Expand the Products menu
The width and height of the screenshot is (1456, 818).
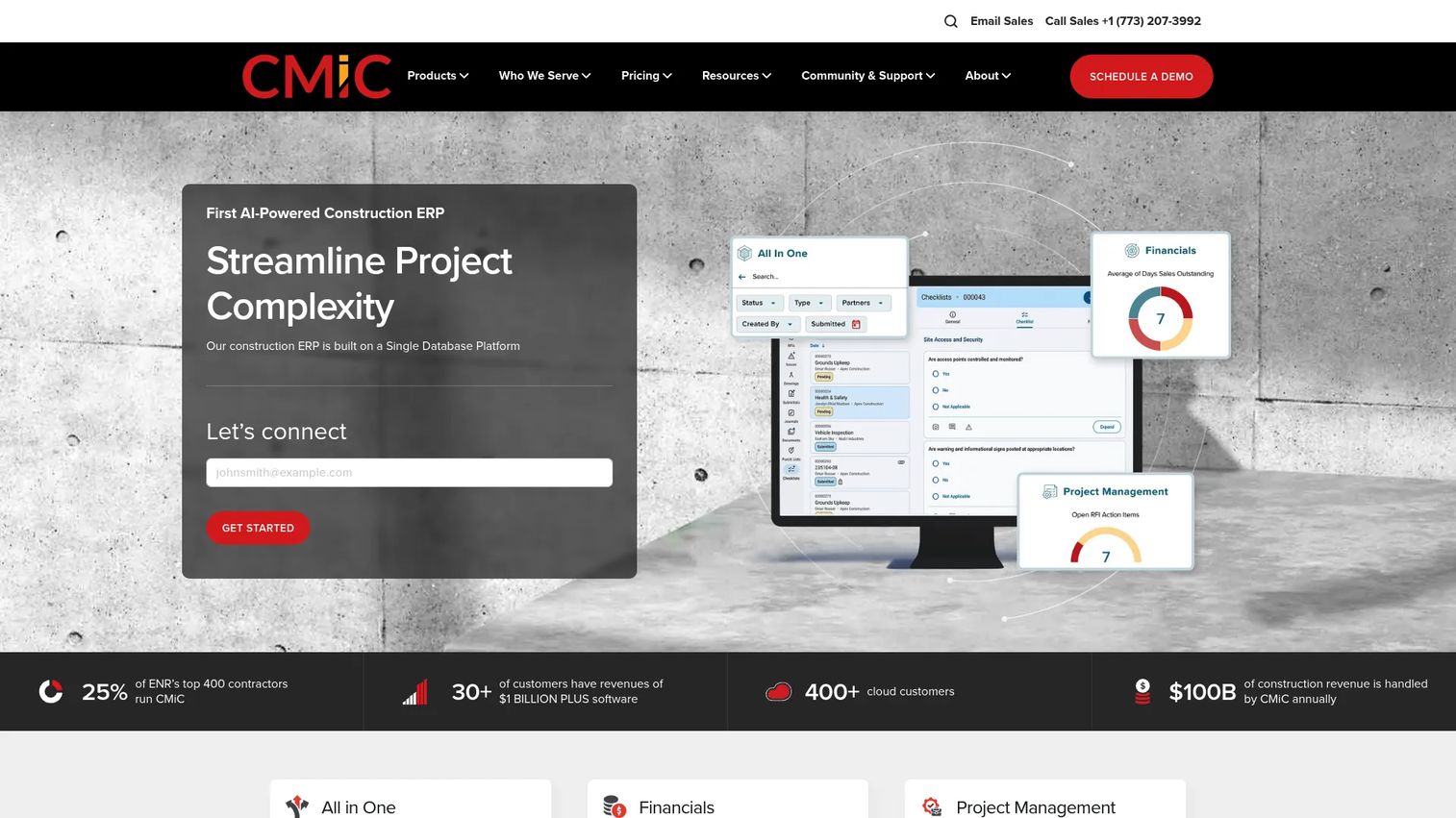point(438,76)
